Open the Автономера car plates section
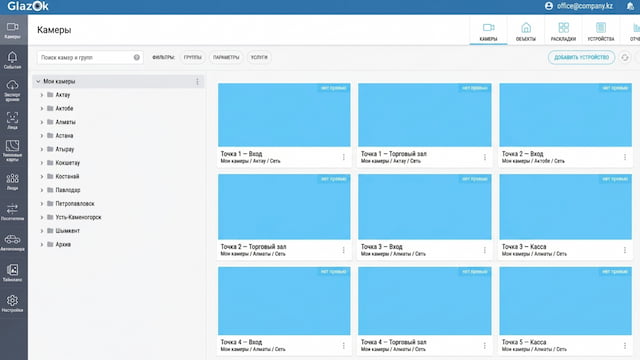Viewport: 640px width, 360px height. tap(13, 242)
